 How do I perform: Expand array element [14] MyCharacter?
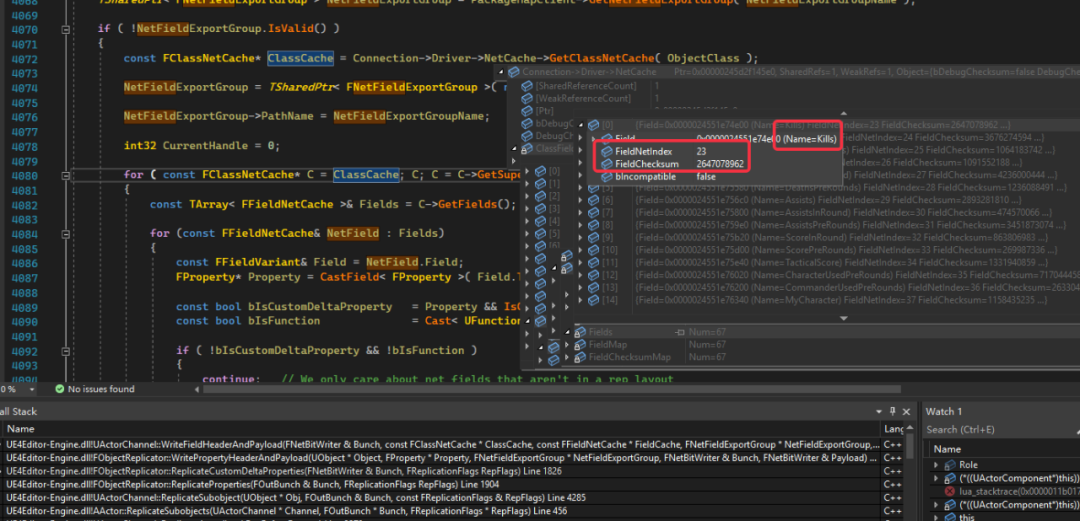click(x=581, y=300)
